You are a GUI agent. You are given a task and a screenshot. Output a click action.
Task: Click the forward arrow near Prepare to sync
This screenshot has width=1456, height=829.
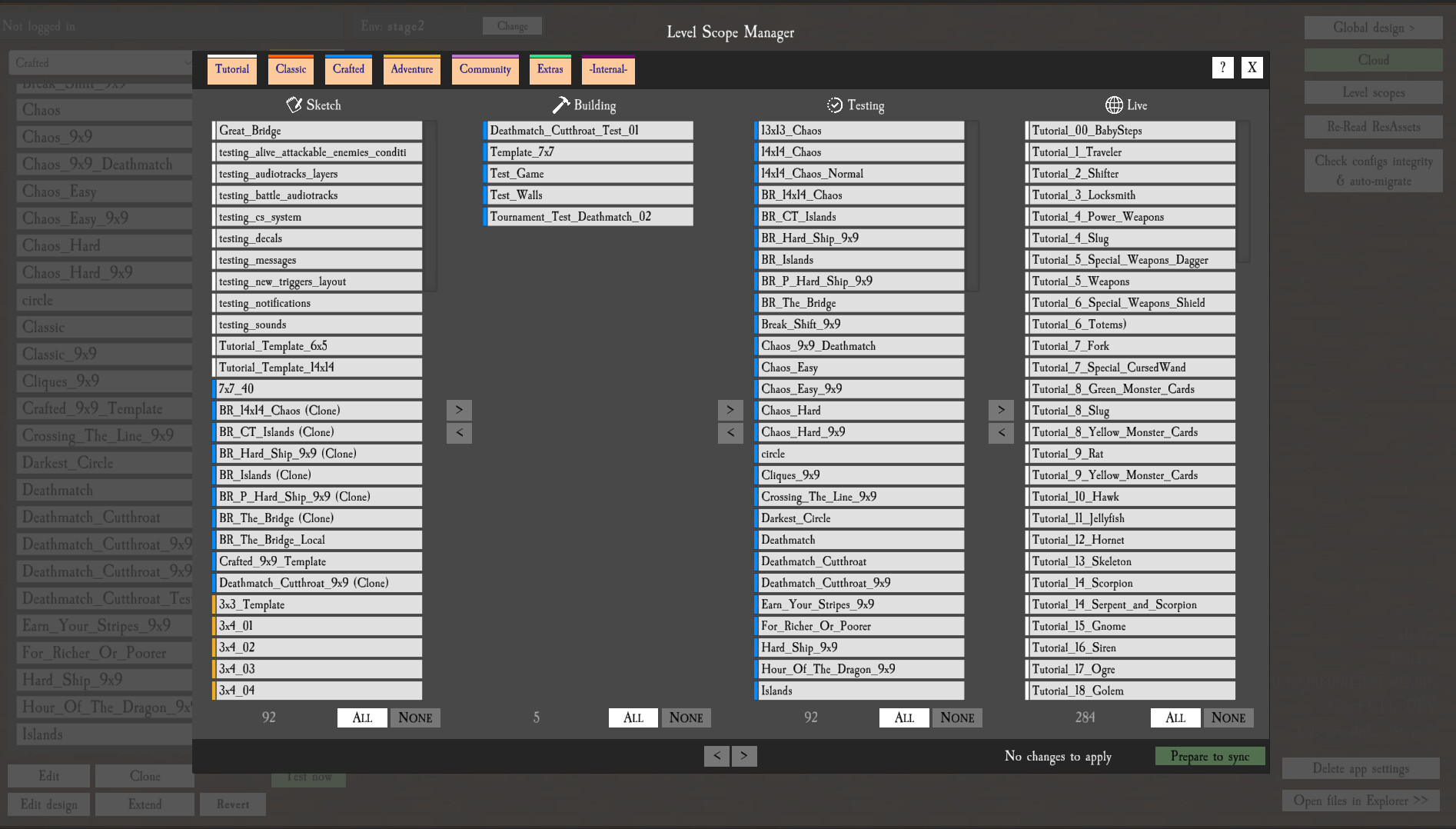coord(743,756)
